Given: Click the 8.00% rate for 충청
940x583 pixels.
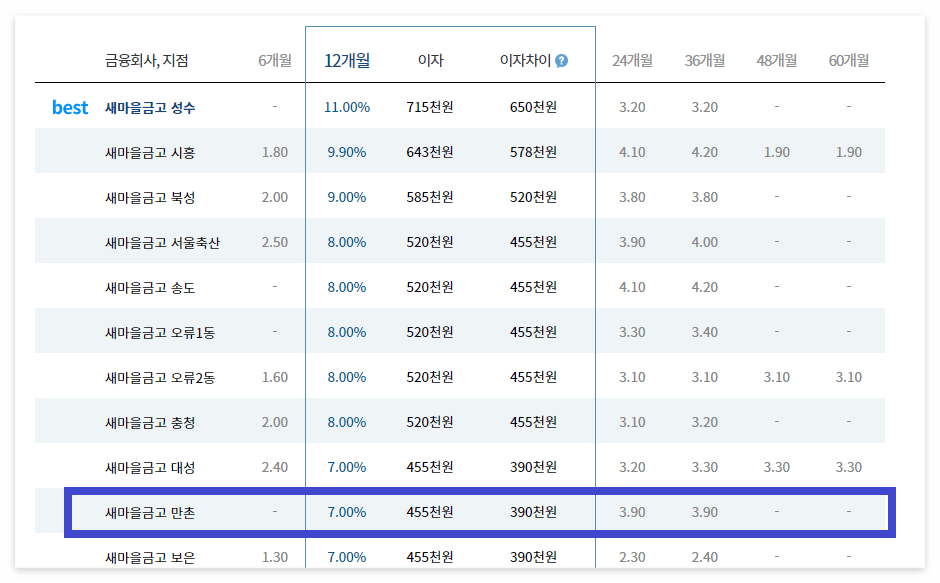Looking at the screenshot, I should click(x=347, y=422).
